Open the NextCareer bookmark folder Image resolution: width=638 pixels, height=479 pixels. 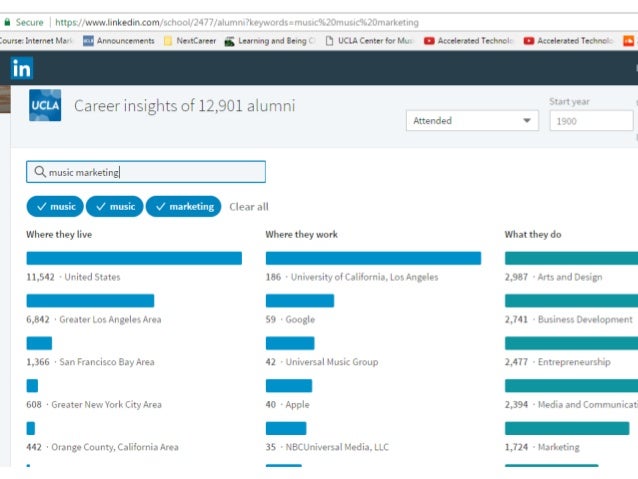click(x=190, y=41)
